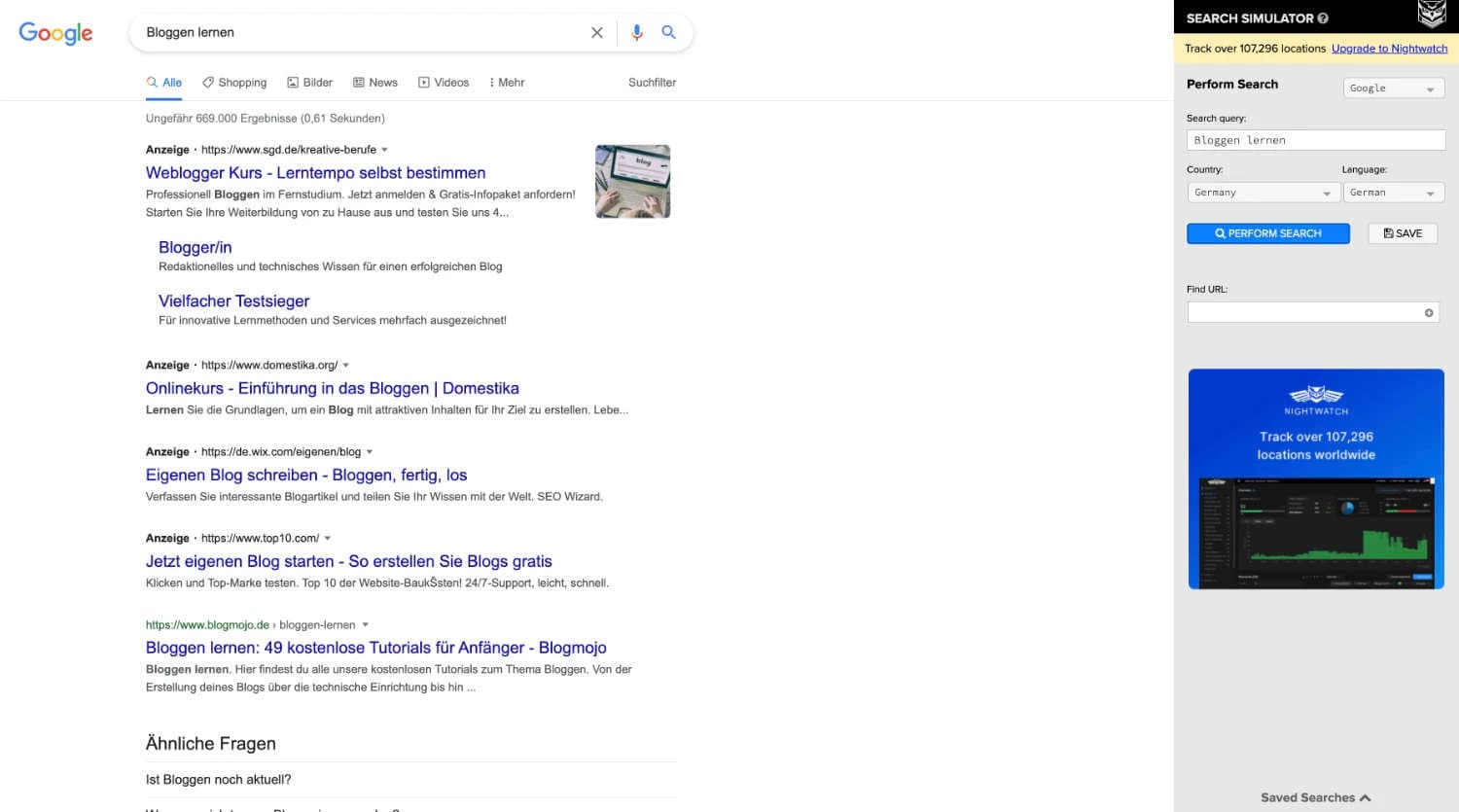Image resolution: width=1459 pixels, height=812 pixels.
Task: Click the Google logo
Action: pos(55,33)
